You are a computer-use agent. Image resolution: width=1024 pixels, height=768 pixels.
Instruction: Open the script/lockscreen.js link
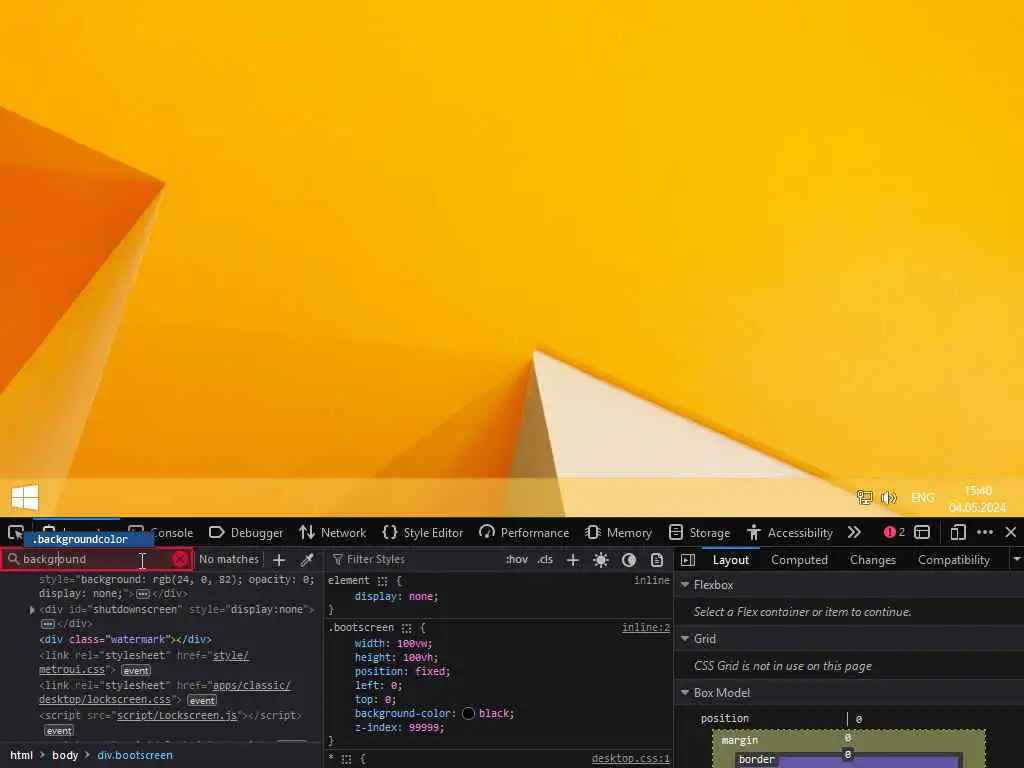(x=176, y=716)
